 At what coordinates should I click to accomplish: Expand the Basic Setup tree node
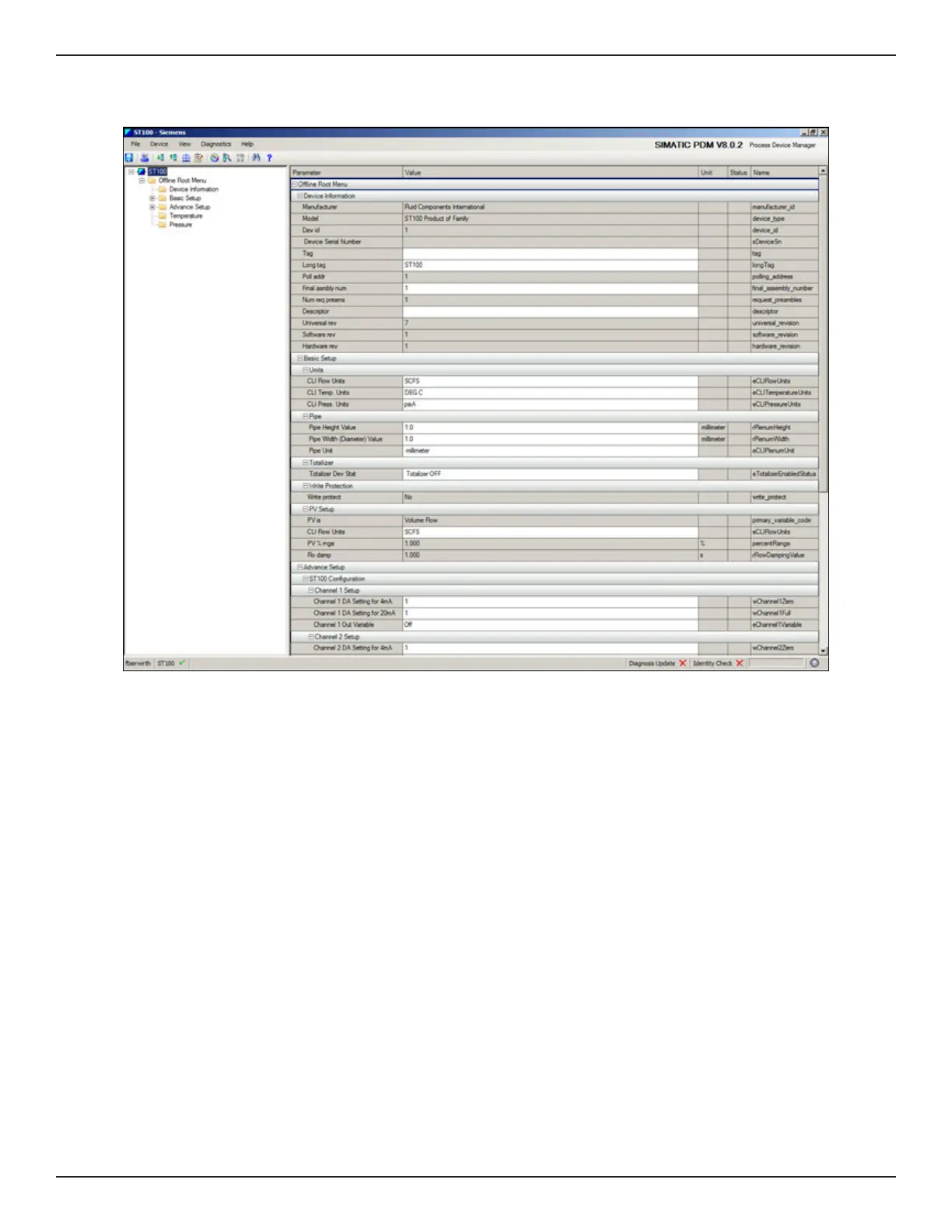point(152,198)
